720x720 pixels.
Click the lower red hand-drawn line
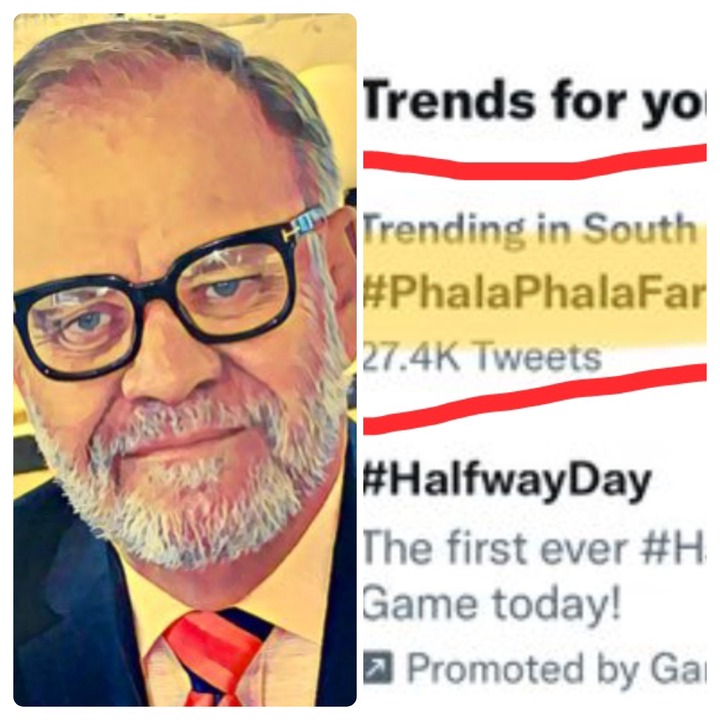click(x=534, y=399)
